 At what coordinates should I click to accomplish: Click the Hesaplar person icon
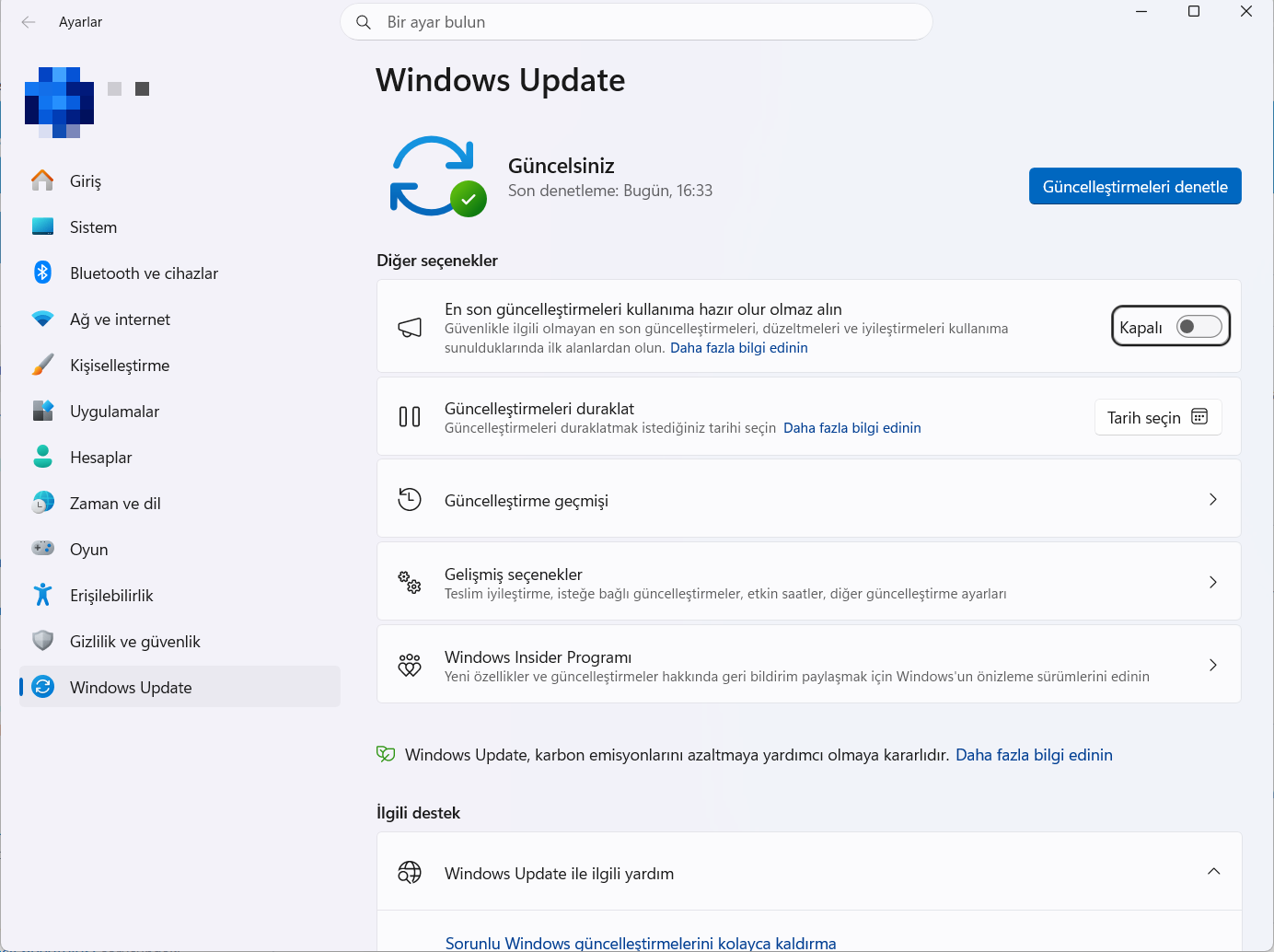click(x=42, y=457)
